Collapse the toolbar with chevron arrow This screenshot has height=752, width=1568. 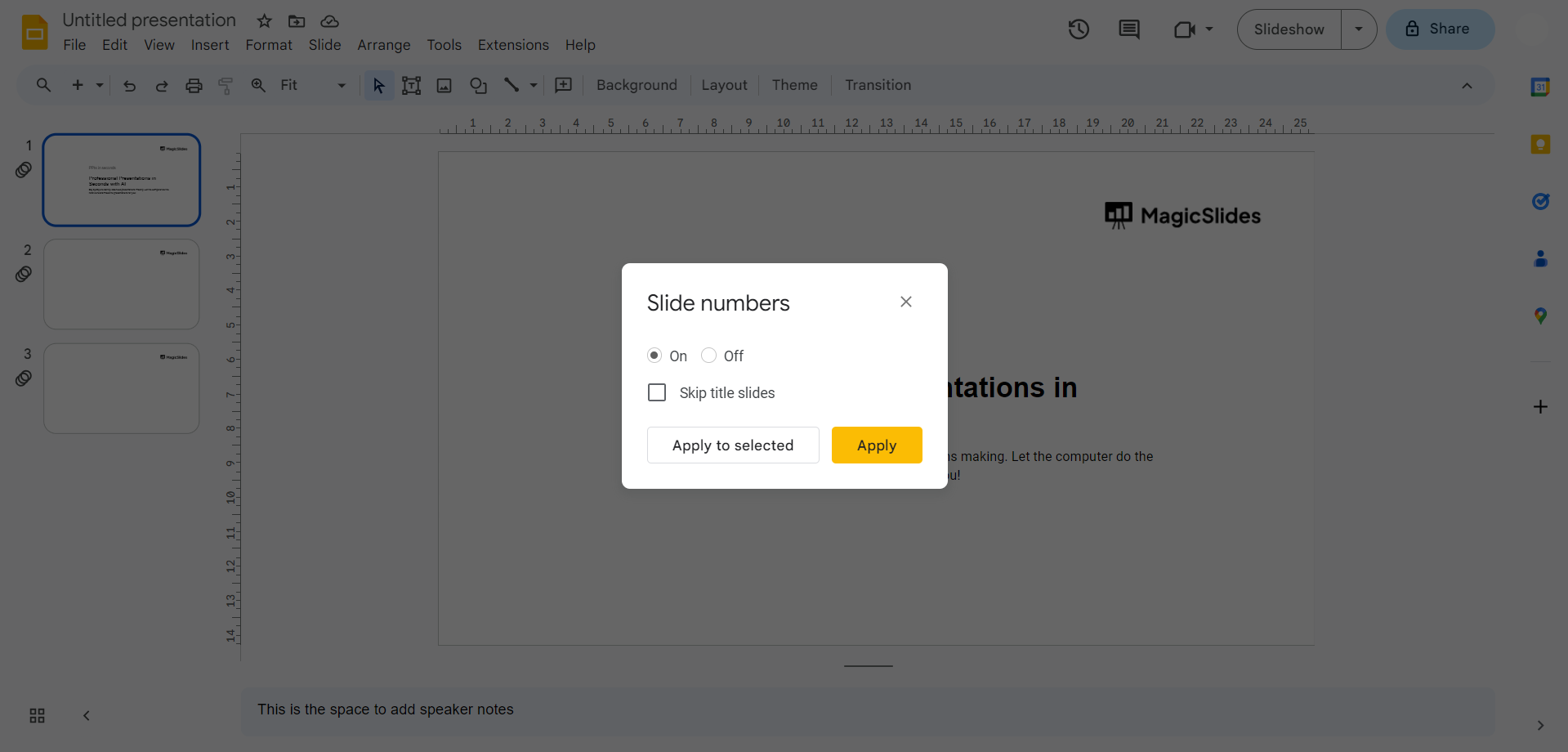[1467, 86]
